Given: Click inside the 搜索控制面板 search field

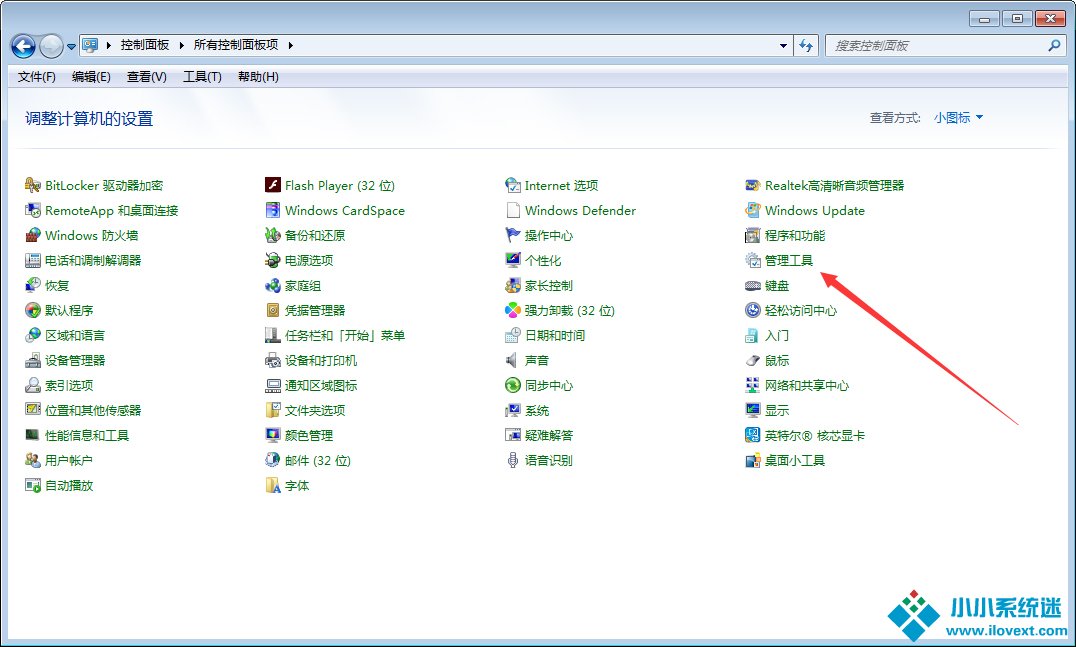Looking at the screenshot, I should coord(935,46).
